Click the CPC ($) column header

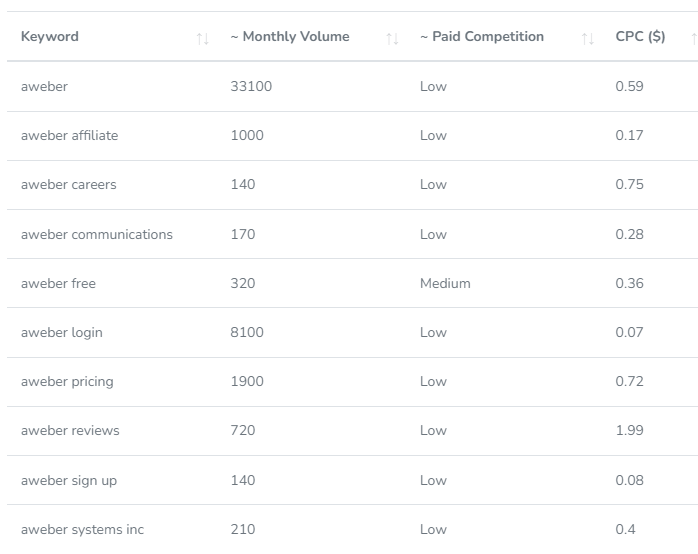click(640, 36)
